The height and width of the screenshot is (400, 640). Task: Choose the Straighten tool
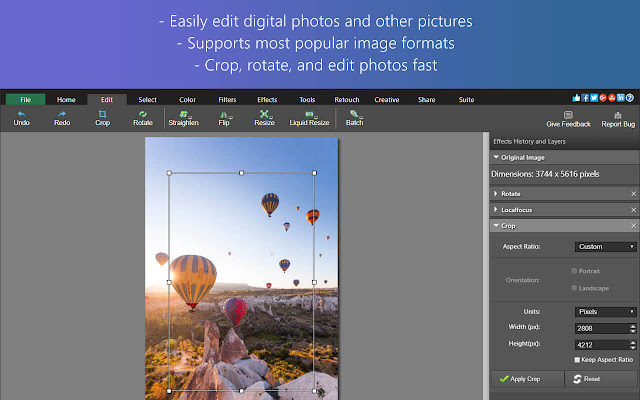(x=183, y=114)
